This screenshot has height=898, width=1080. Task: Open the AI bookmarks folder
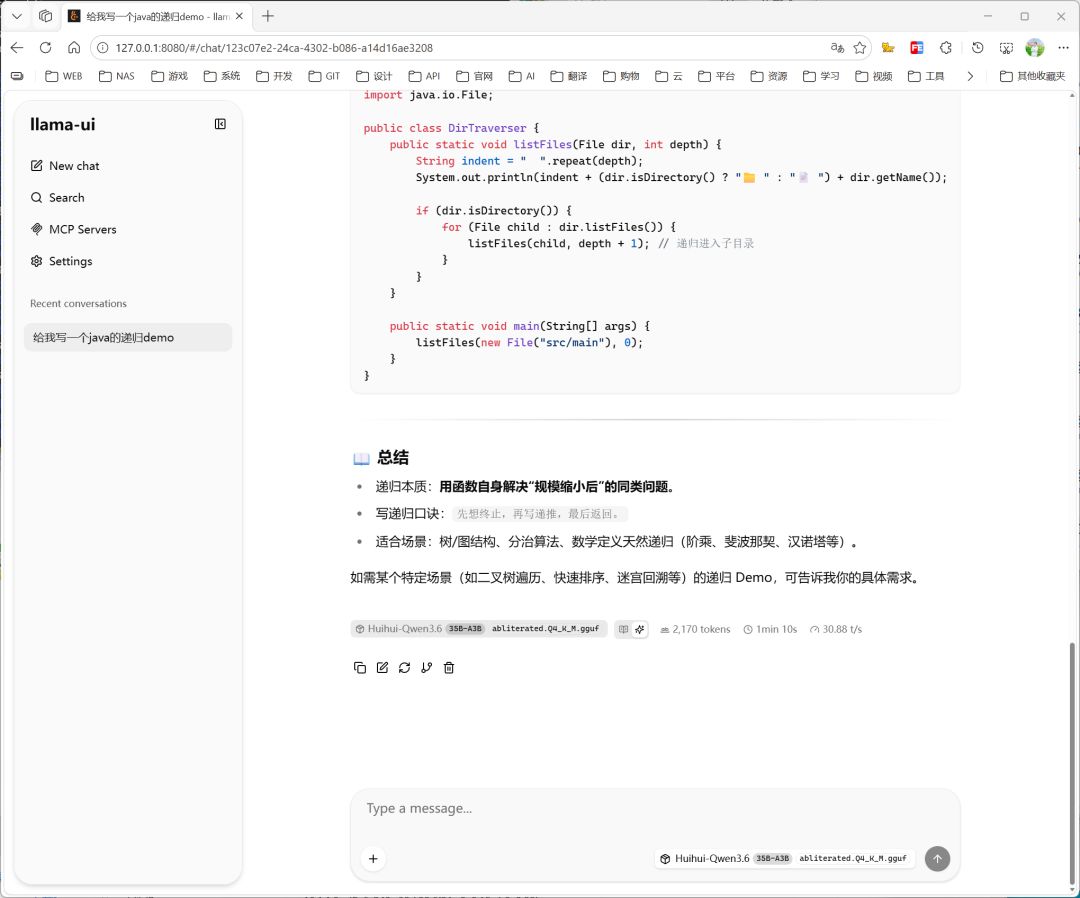point(521,76)
